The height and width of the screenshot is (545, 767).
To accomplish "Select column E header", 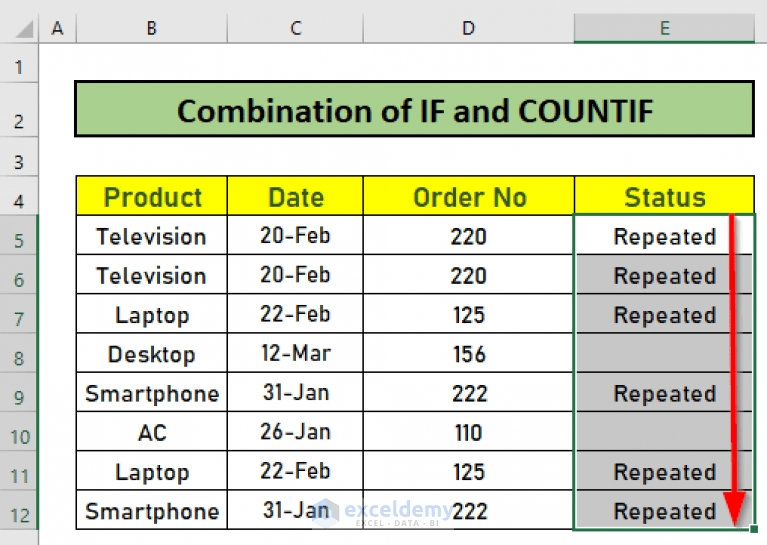I will [x=664, y=28].
